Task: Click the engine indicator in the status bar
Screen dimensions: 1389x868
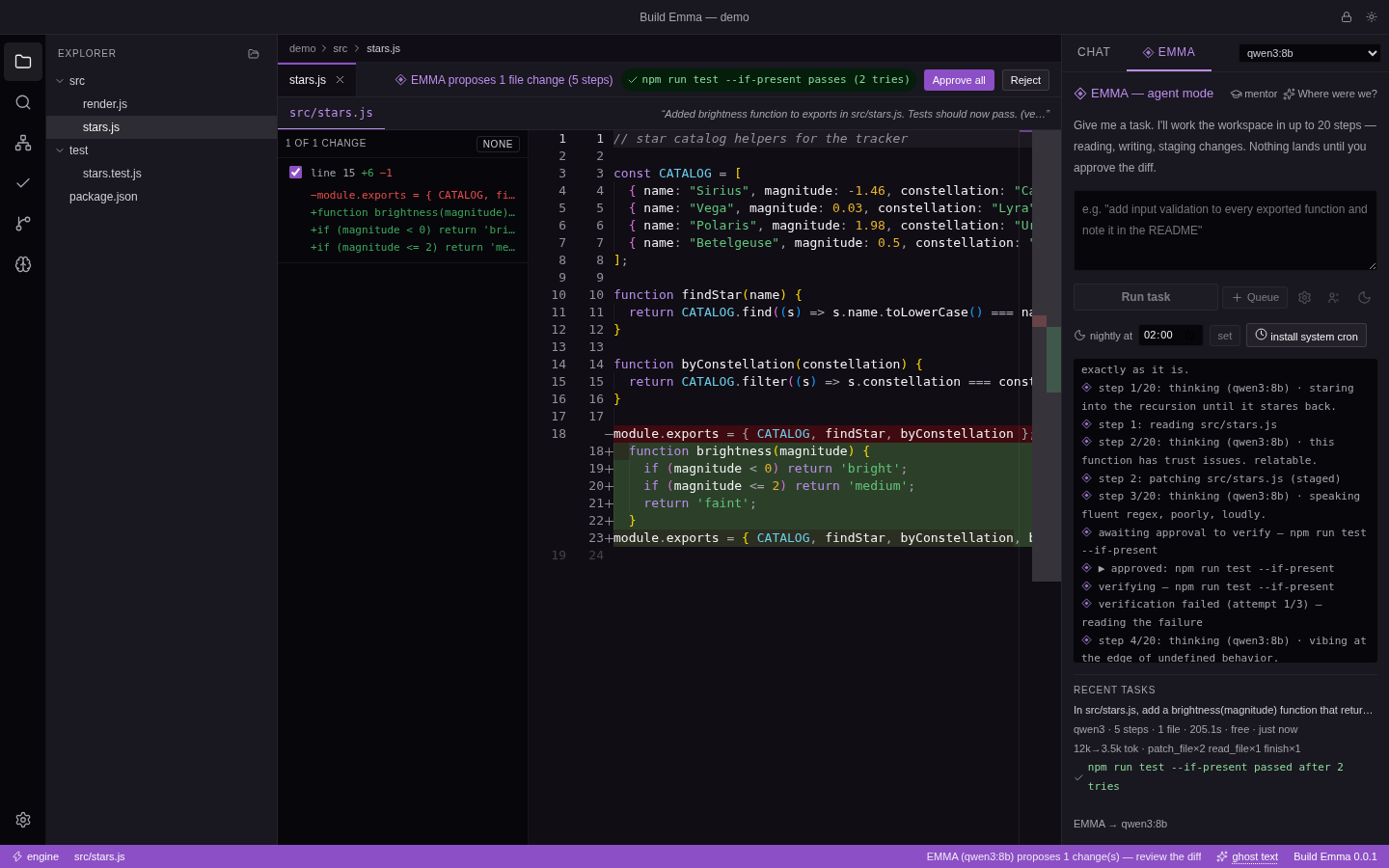Action: pos(36,856)
